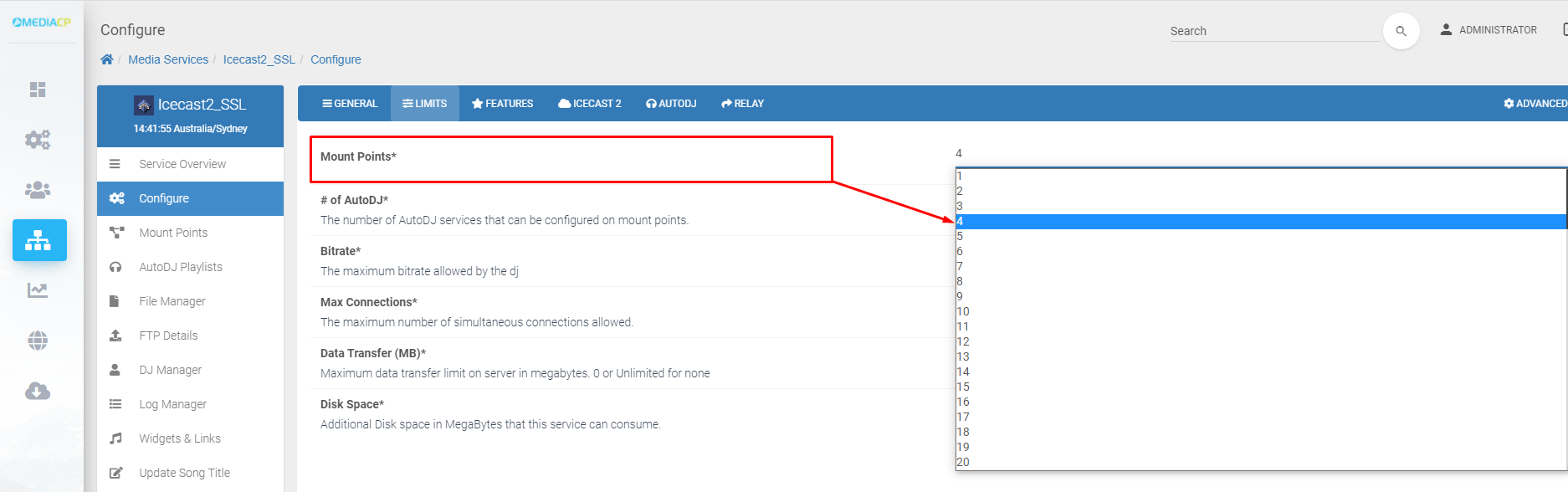Click the Service Overview list icon
This screenshot has height=492, width=1568.
(115, 164)
